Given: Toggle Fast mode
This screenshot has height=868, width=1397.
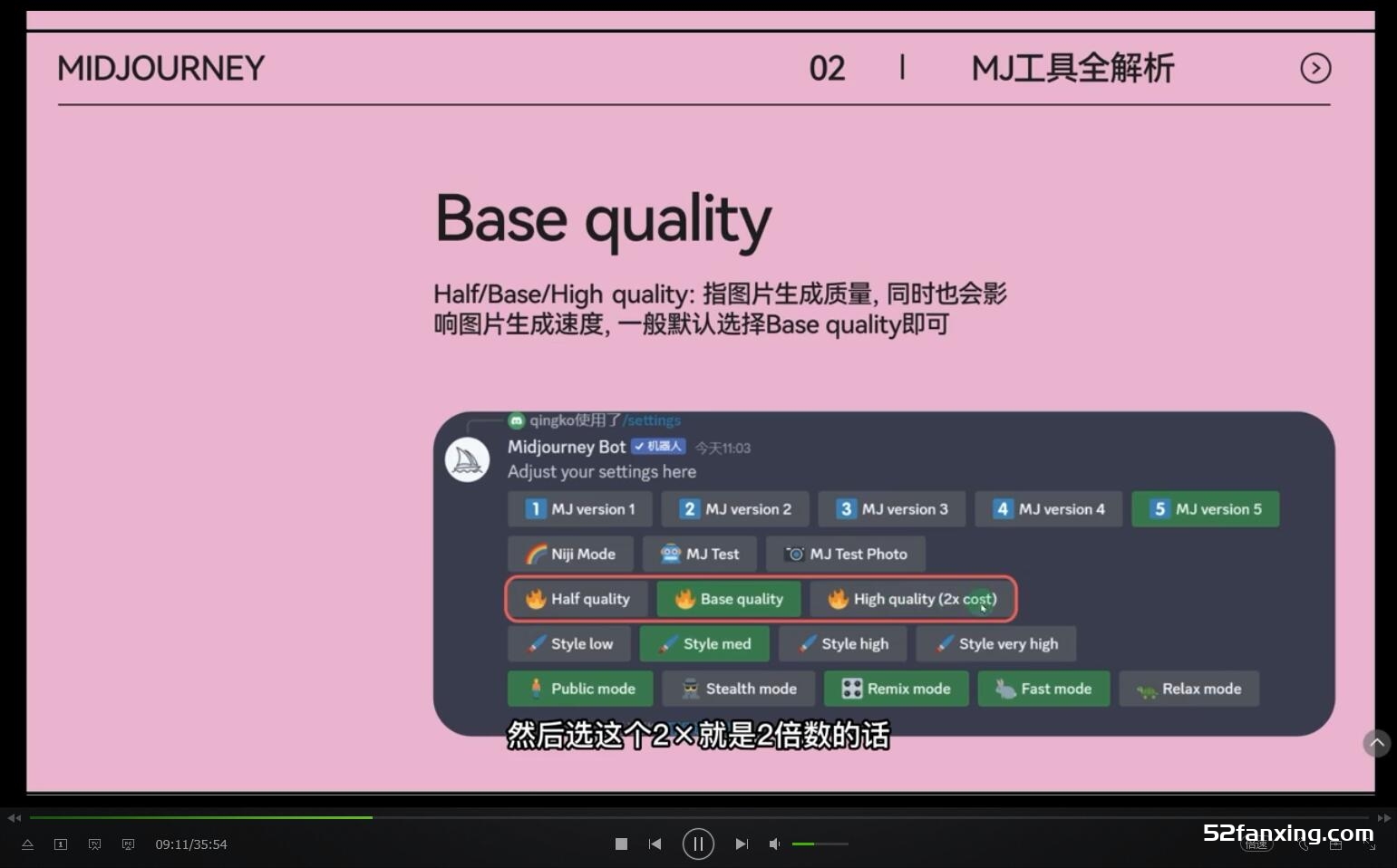Looking at the screenshot, I should (x=1043, y=689).
